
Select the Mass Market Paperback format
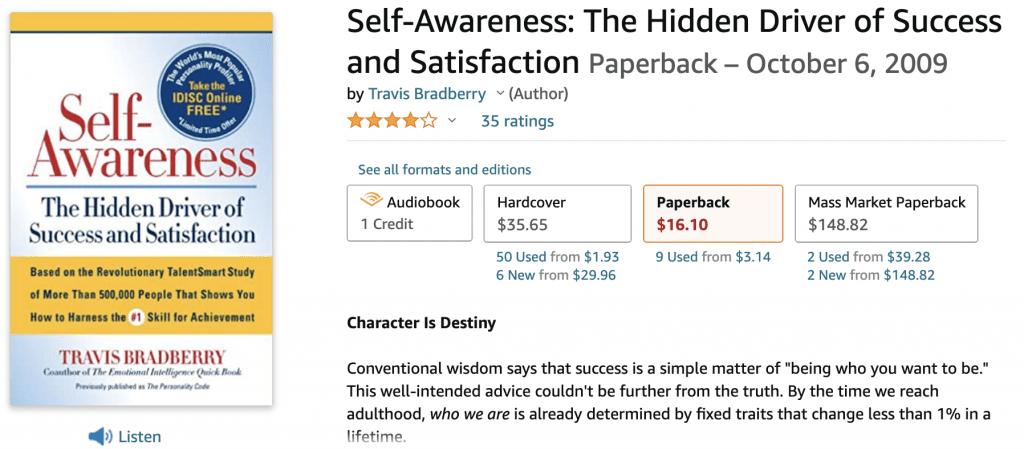(886, 213)
